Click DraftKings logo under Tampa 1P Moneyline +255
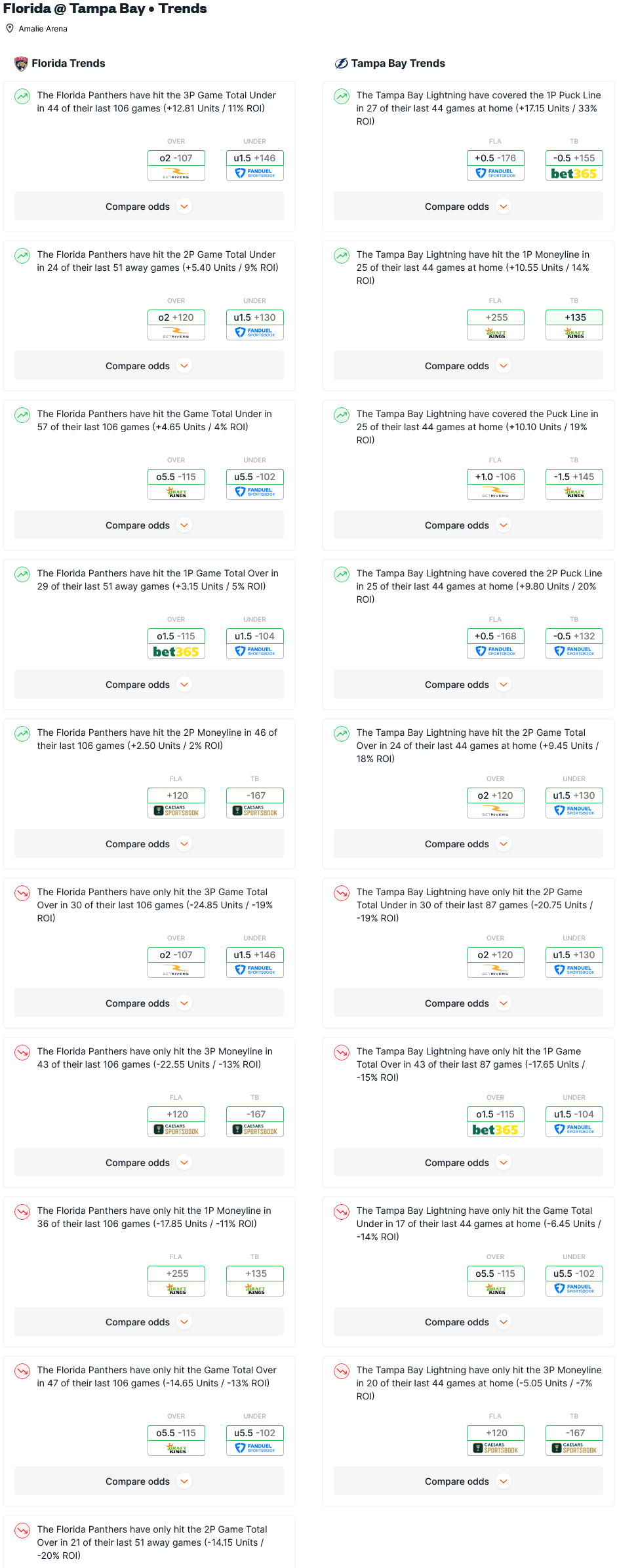 tap(496, 333)
